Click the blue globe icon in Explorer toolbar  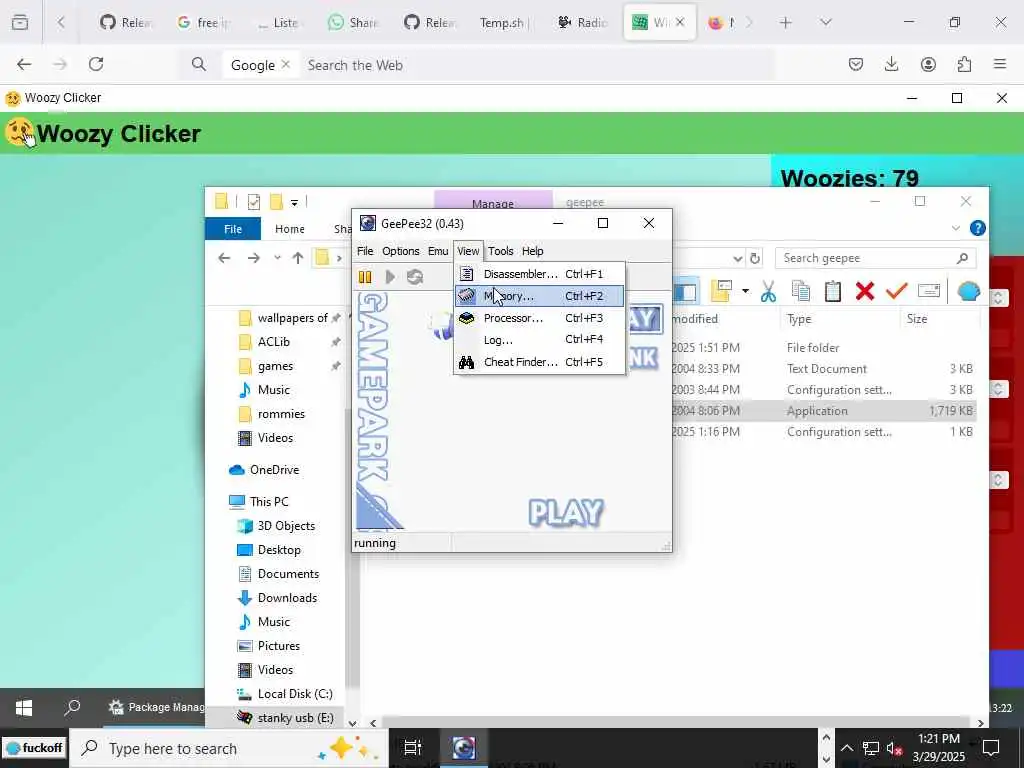968,291
